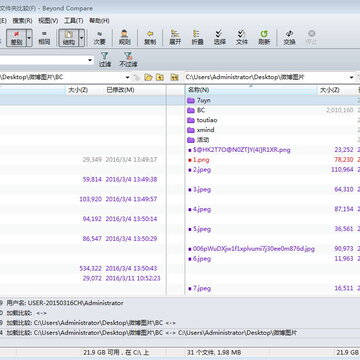The image size is (360, 360).
Task: Open right folder path history dropdown
Action: 351,77
